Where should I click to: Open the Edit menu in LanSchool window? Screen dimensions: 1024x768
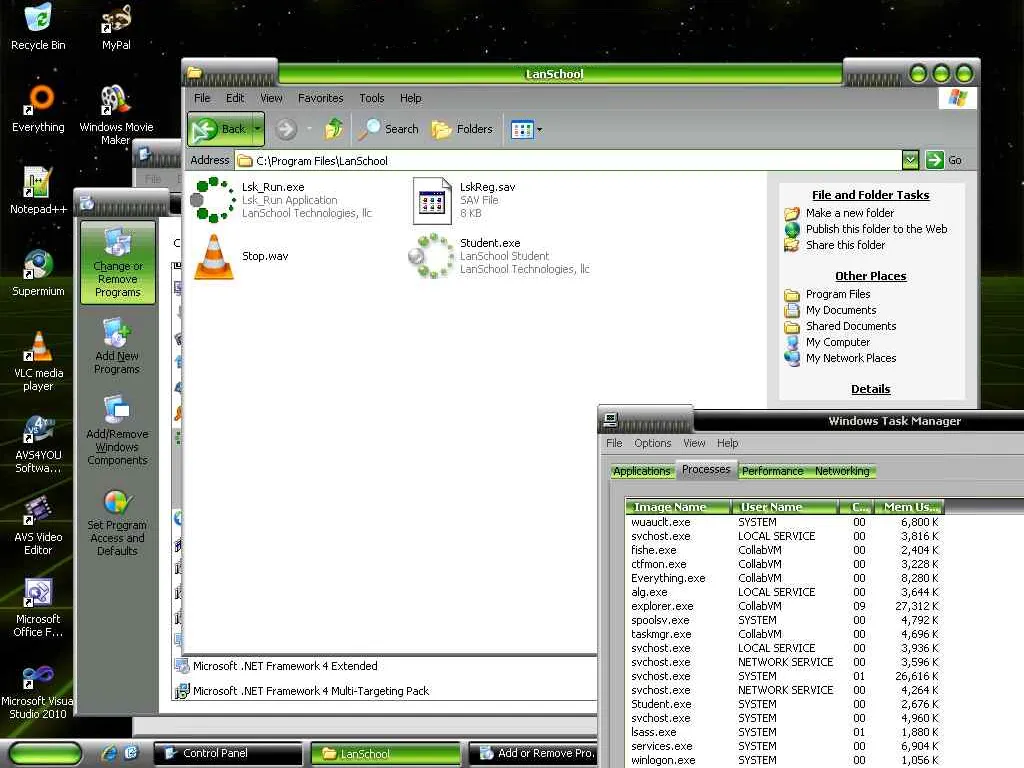(x=235, y=98)
